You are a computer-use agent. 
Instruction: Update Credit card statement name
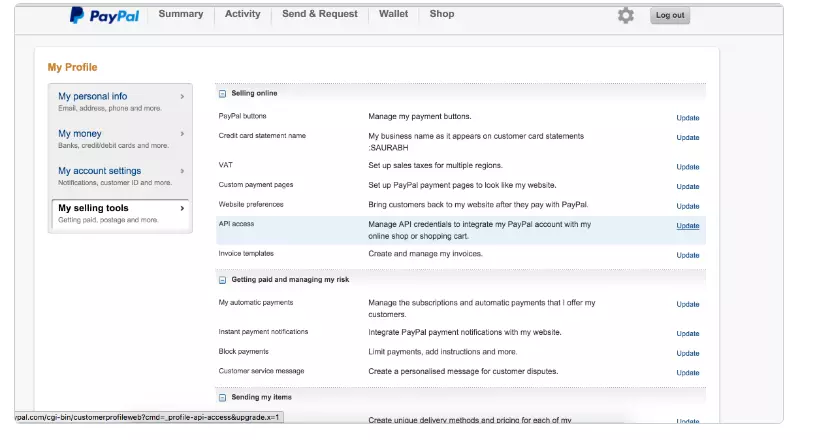[x=688, y=138]
